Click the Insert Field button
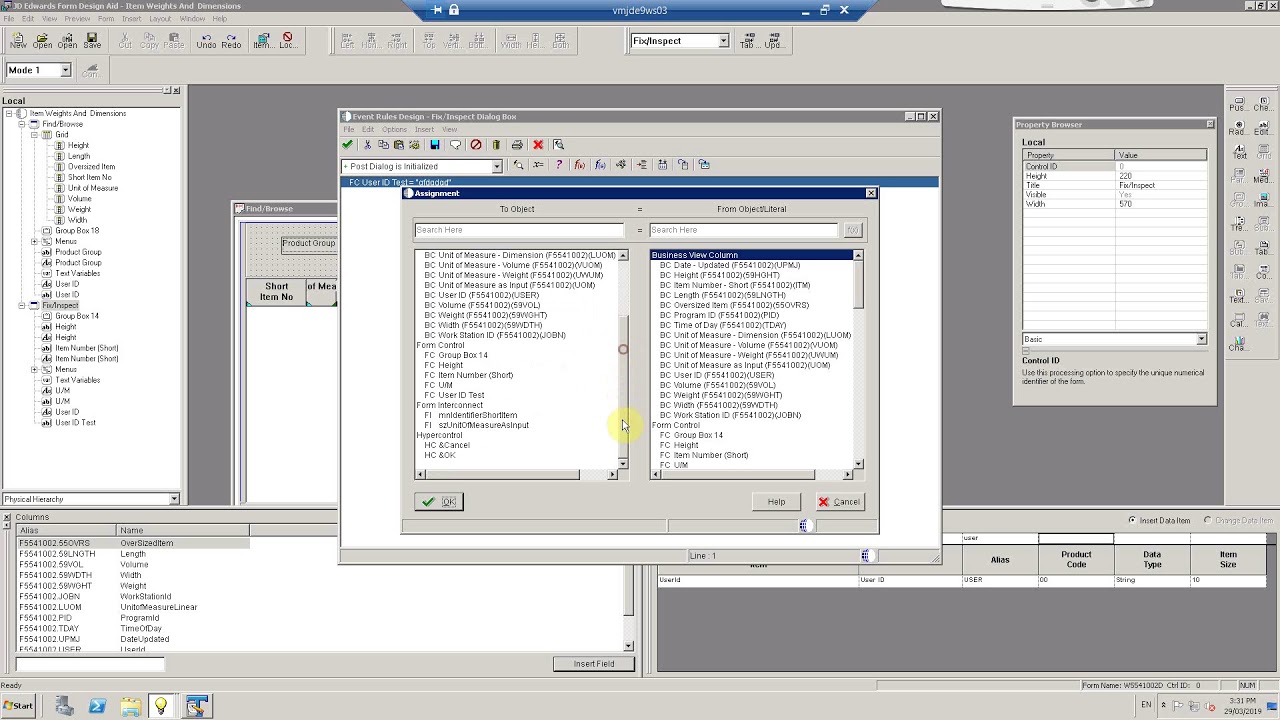The width and height of the screenshot is (1280, 720). [594, 664]
